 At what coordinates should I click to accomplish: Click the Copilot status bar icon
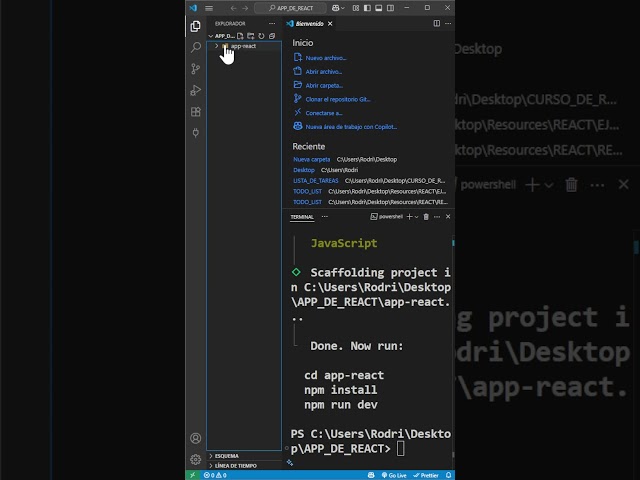pos(371,475)
